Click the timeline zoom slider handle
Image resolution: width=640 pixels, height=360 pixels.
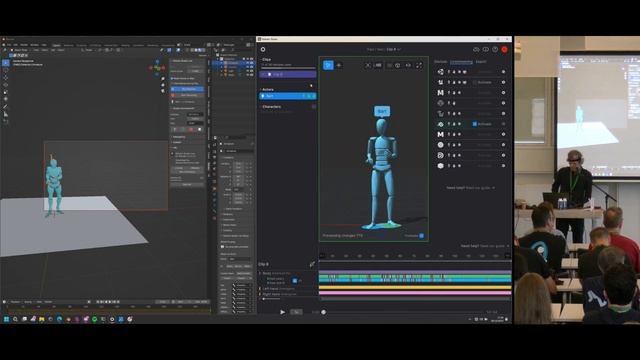click(x=264, y=299)
